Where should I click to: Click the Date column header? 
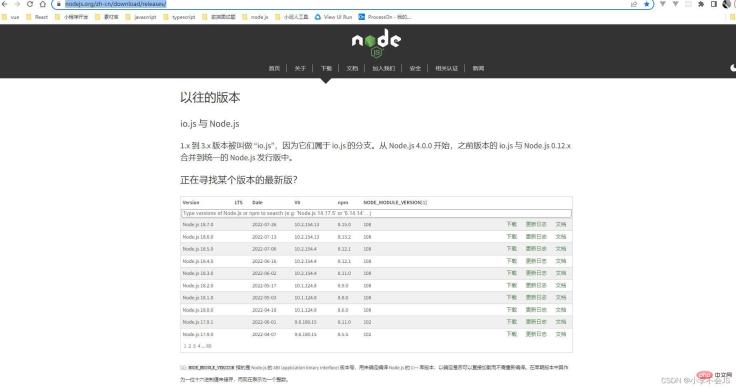point(257,203)
